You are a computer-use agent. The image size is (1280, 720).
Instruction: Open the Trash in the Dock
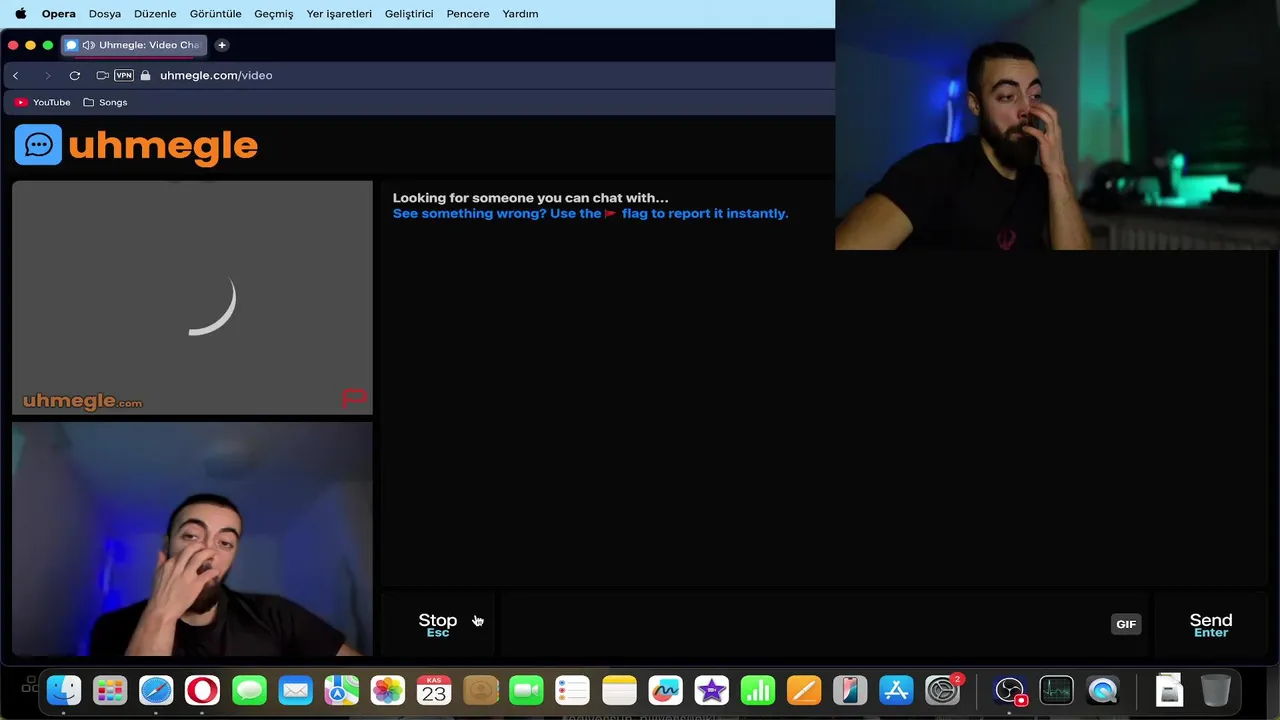[x=1215, y=690]
